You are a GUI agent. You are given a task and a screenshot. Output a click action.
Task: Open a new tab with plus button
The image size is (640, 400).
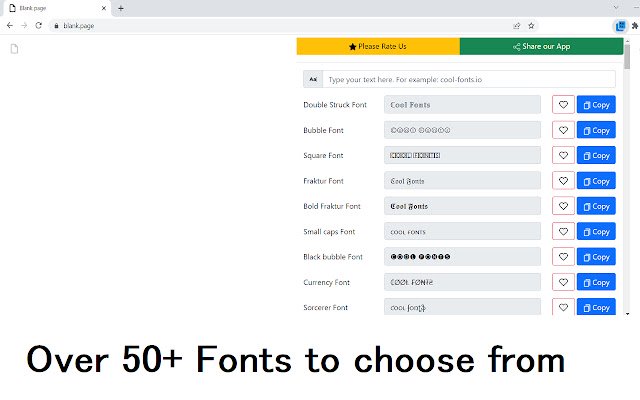point(121,8)
